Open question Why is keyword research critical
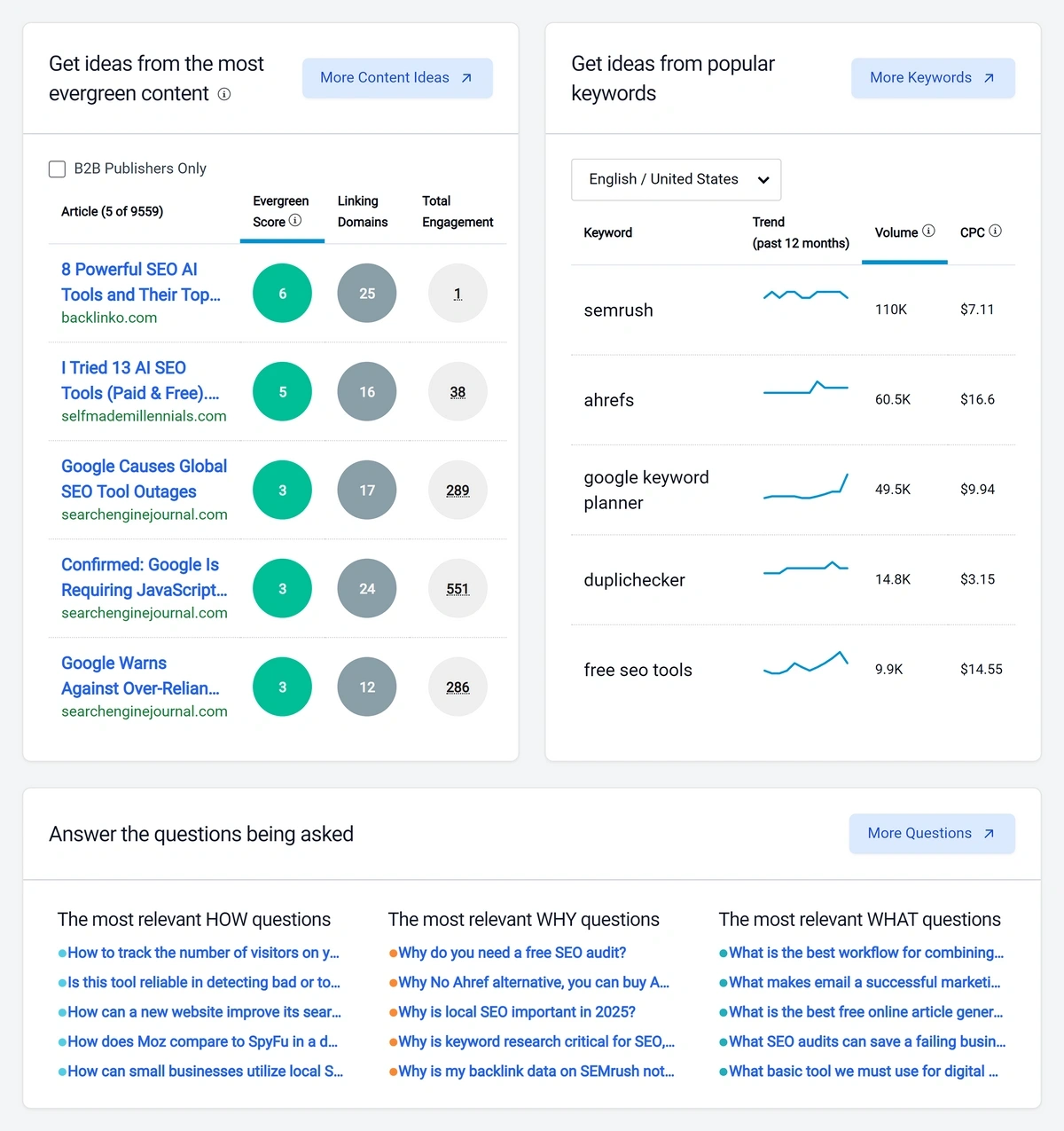Screen dimensions: 1064x1131 [x=536, y=1041]
